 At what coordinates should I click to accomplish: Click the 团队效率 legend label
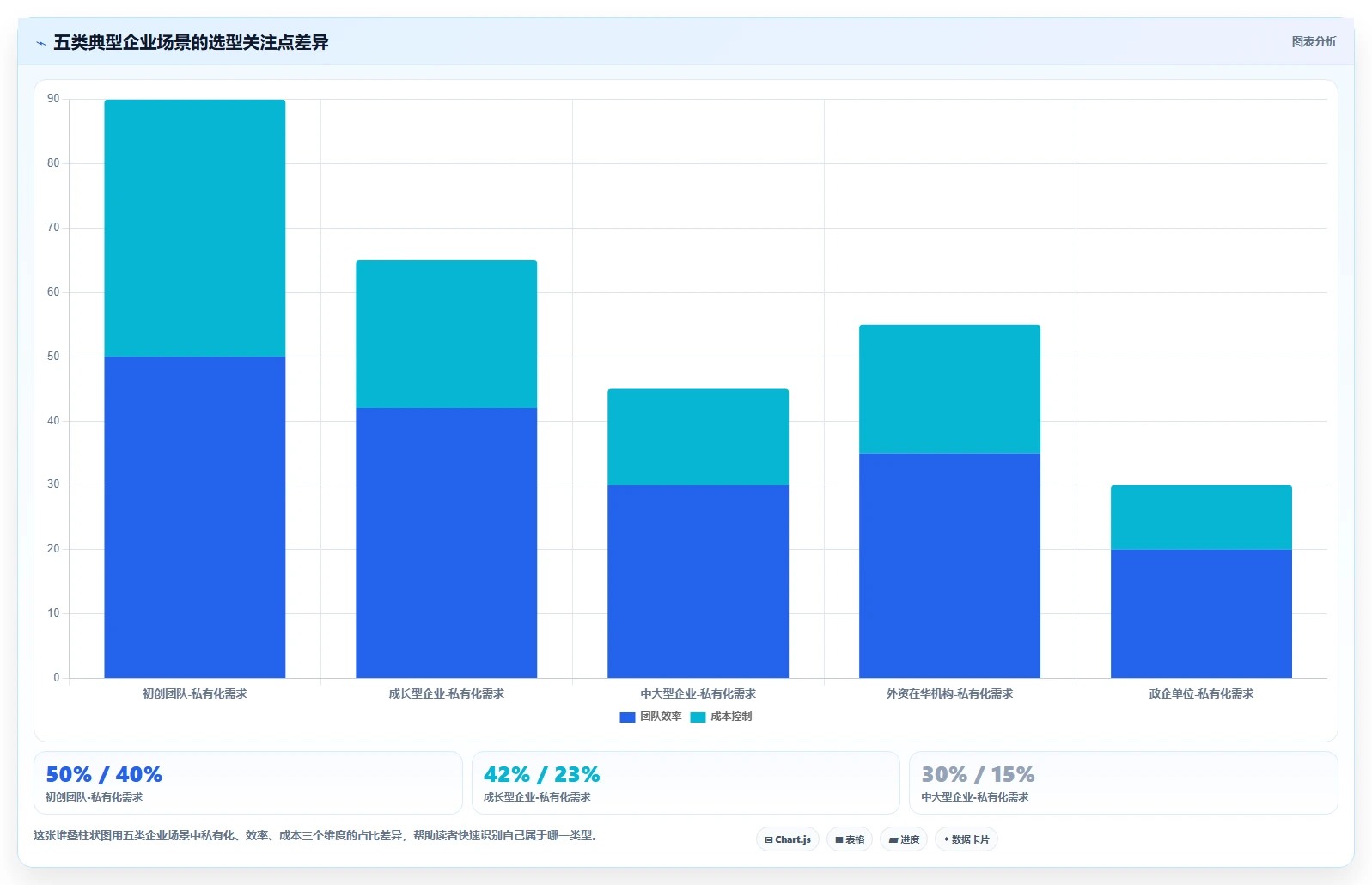point(661,717)
